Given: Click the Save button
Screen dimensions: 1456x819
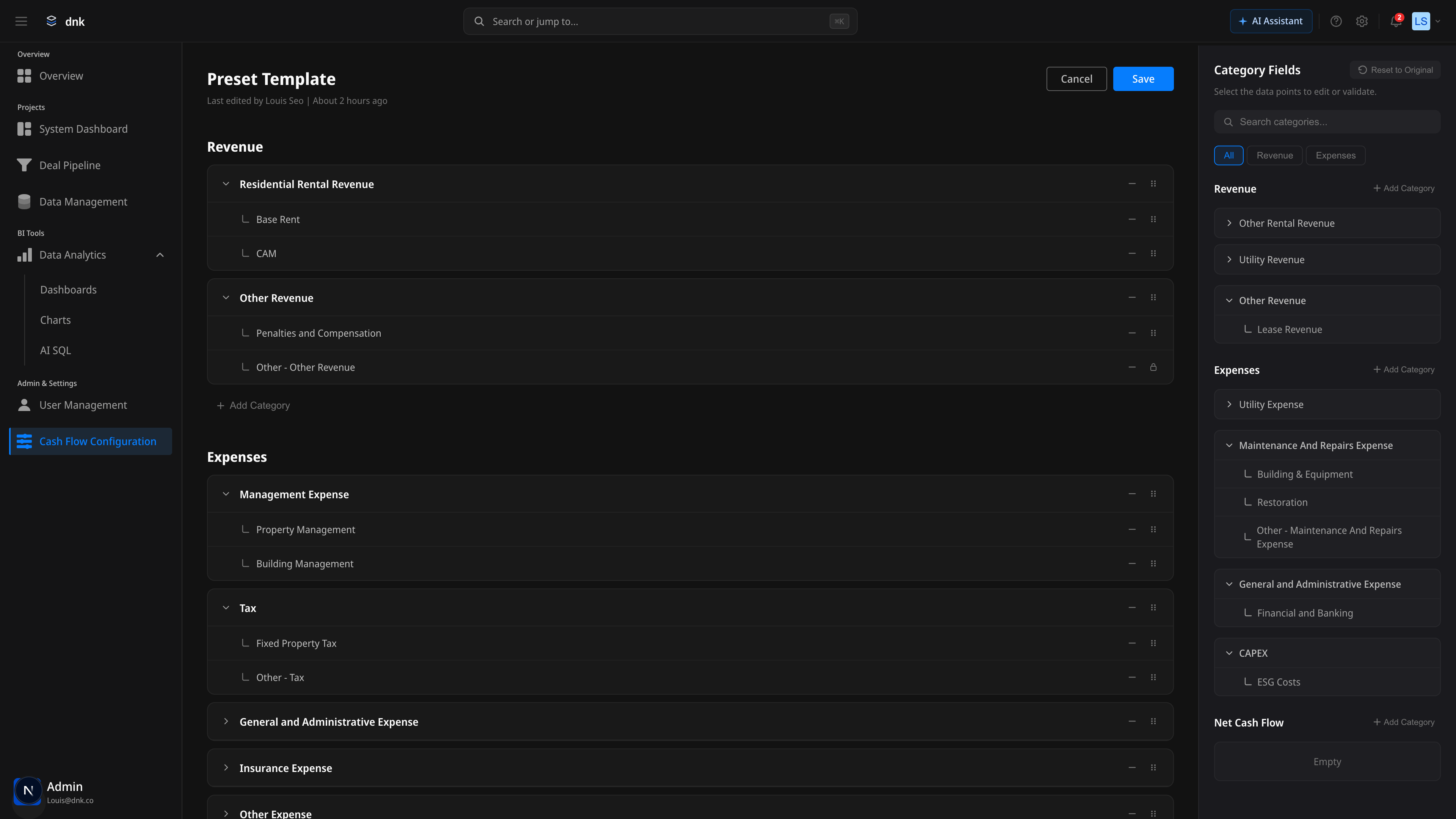Looking at the screenshot, I should pyautogui.click(x=1143, y=79).
